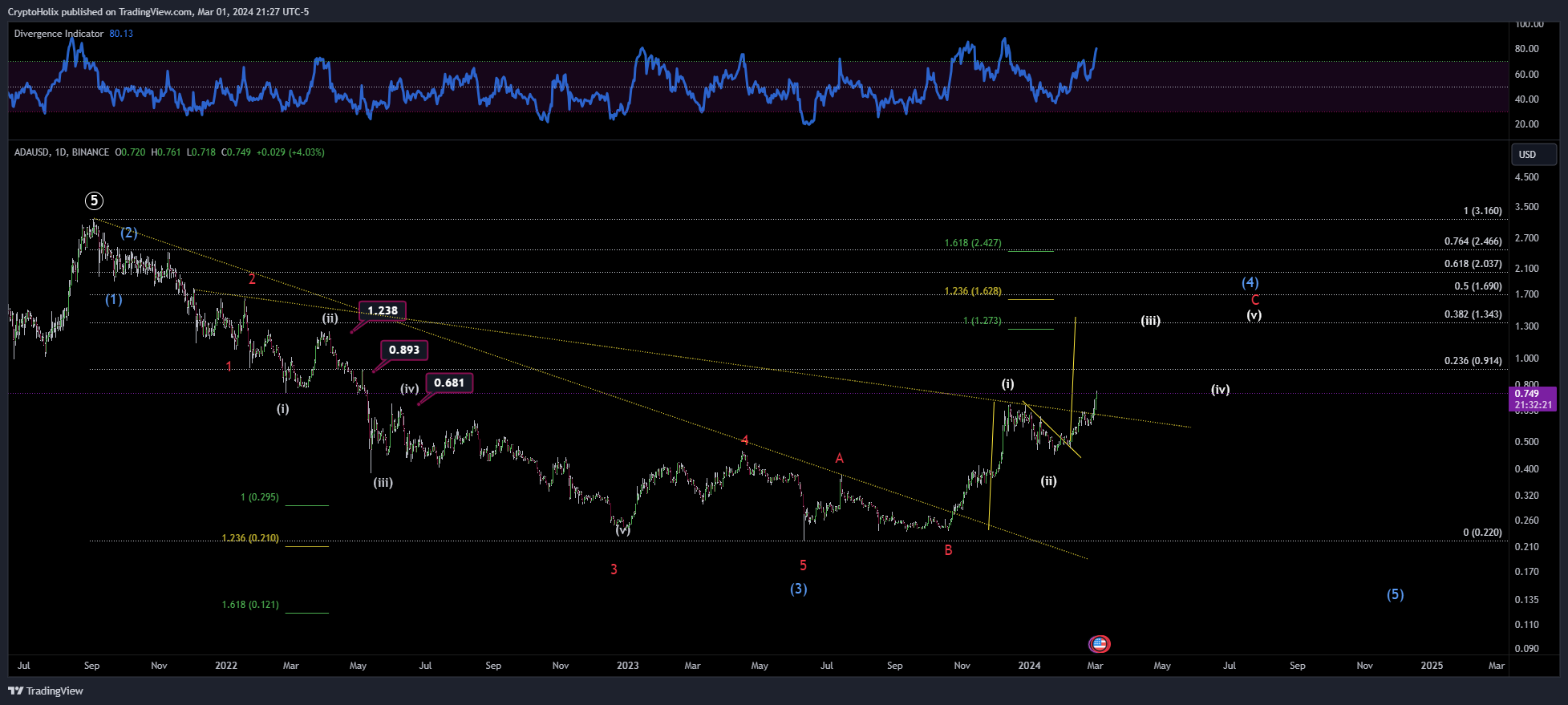Select the blue (1) wave label
Viewport: 1568px width, 705px height.
point(114,299)
